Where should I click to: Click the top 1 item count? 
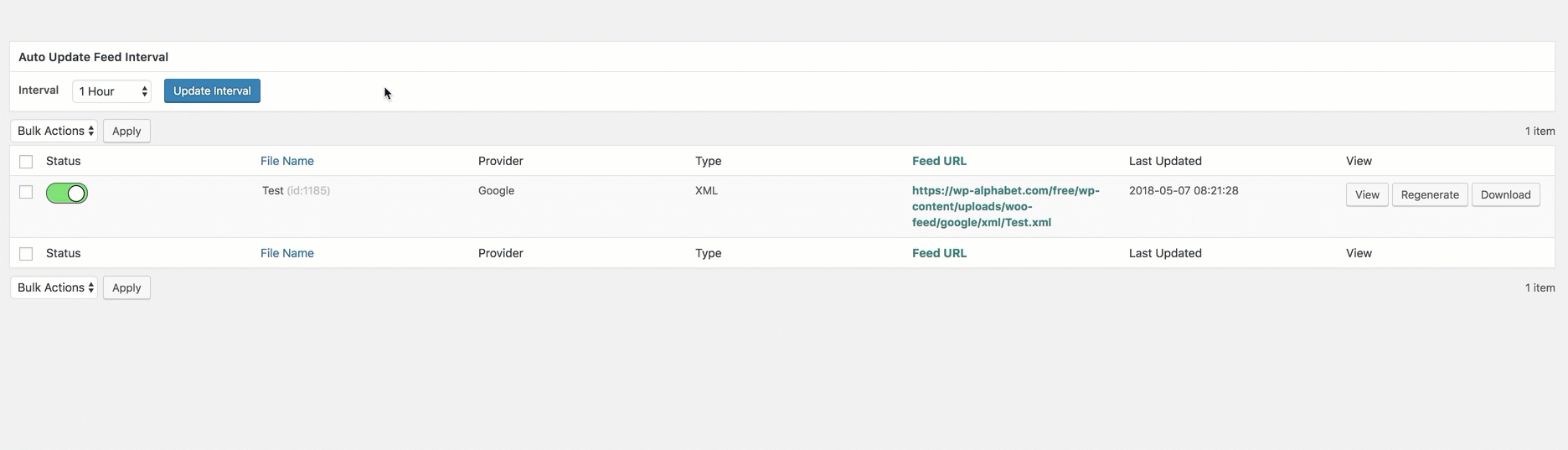[1540, 131]
